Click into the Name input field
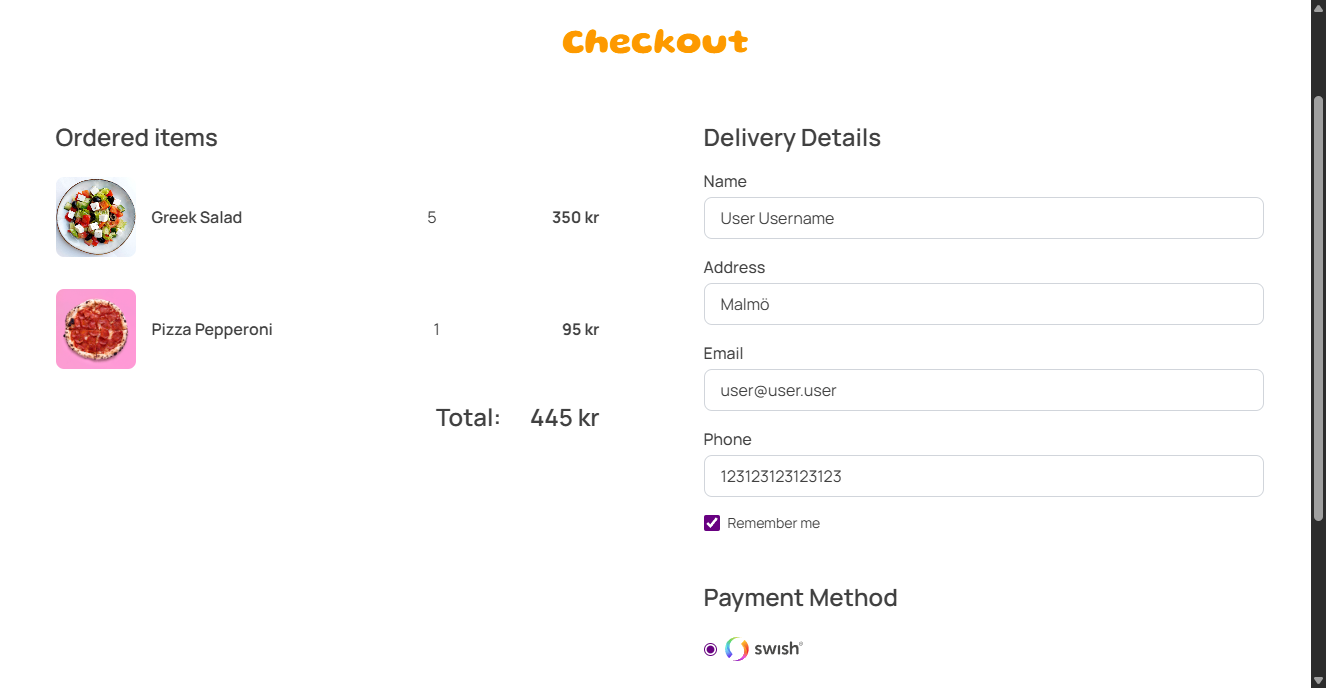Screen dimensions: 1326x688 pyautogui.click(x=984, y=218)
